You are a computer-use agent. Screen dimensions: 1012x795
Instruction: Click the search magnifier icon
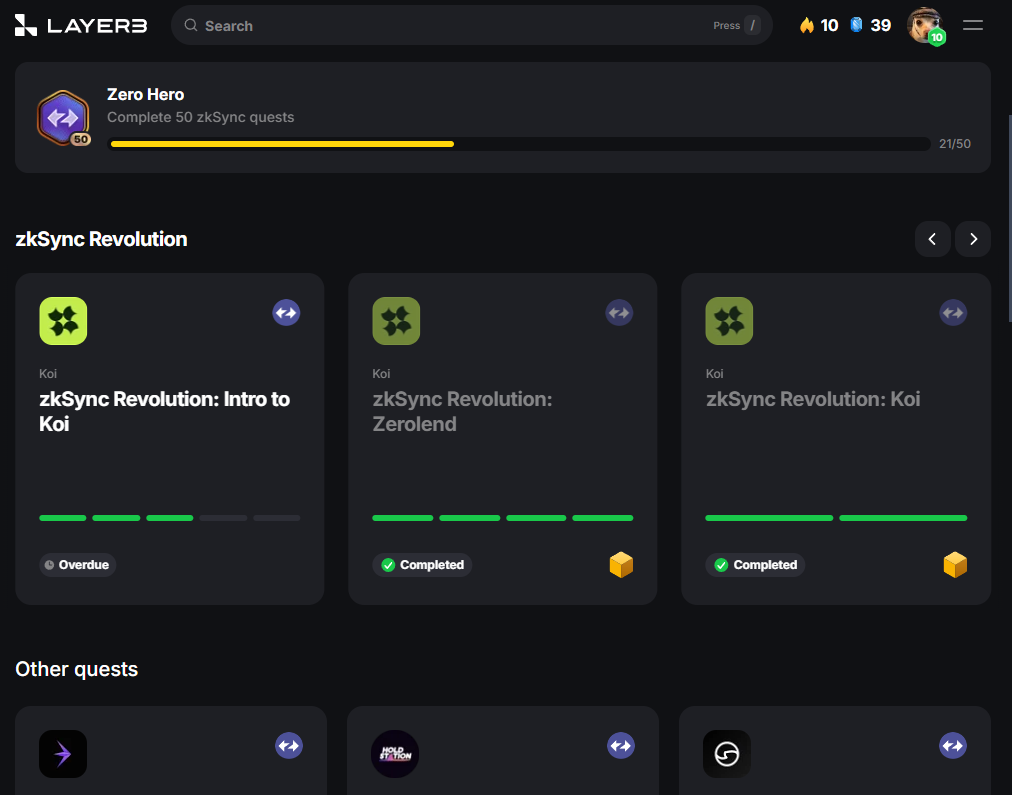tap(190, 25)
